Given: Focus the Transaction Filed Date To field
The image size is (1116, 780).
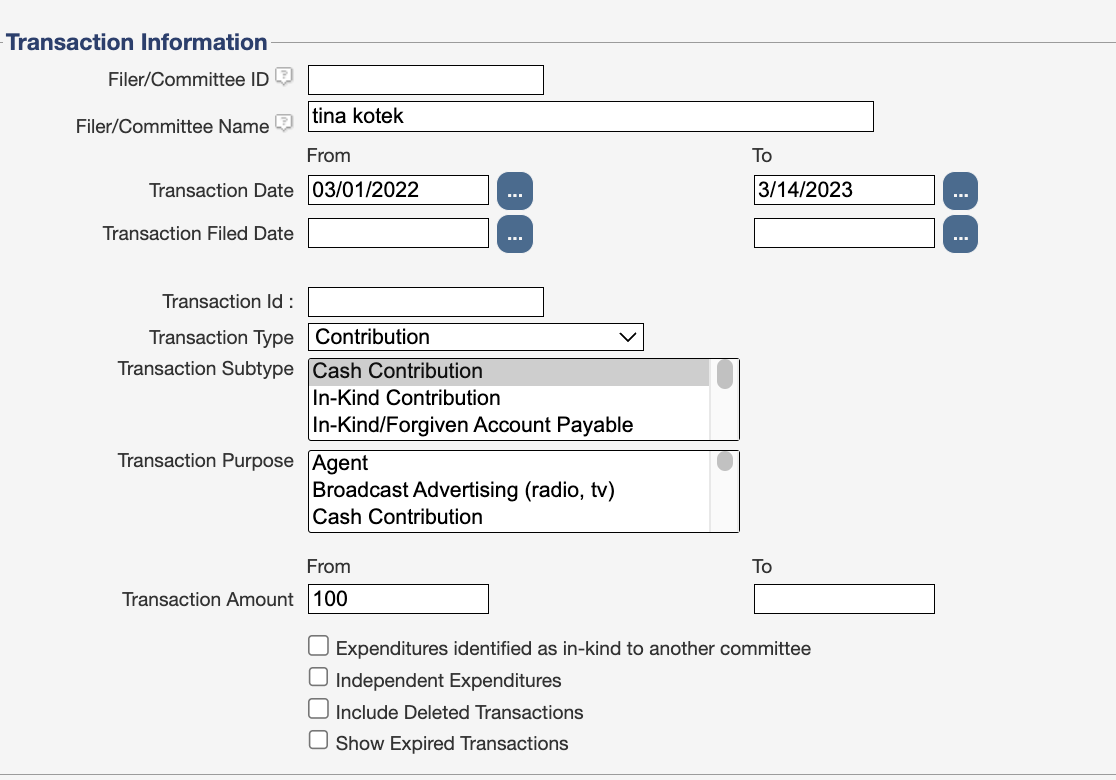Looking at the screenshot, I should point(844,233).
